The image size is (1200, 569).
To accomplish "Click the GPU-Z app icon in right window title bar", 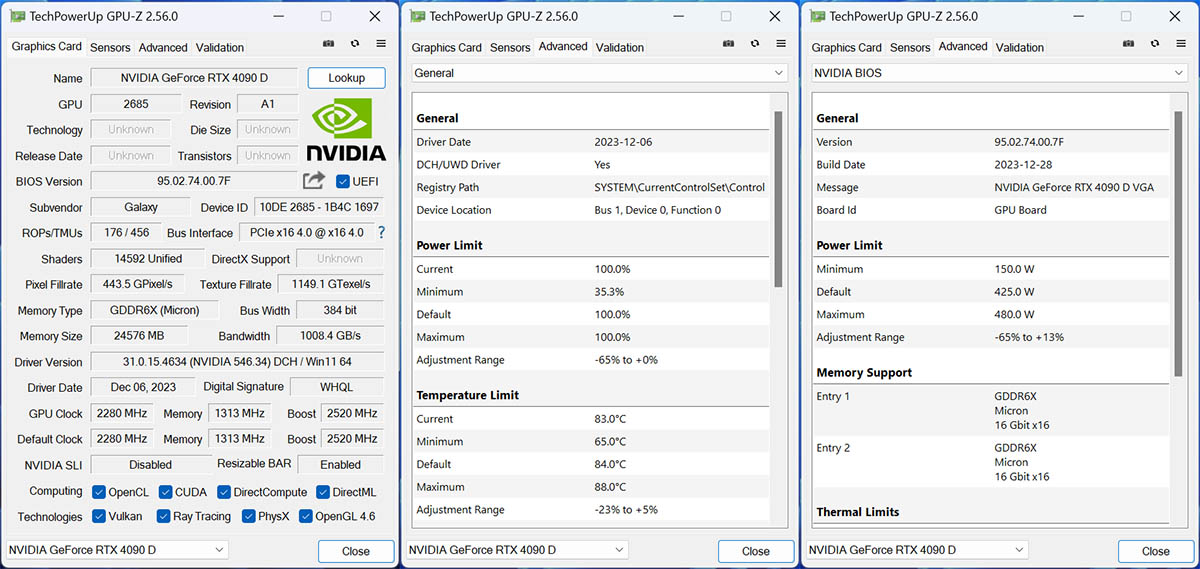I will click(818, 16).
